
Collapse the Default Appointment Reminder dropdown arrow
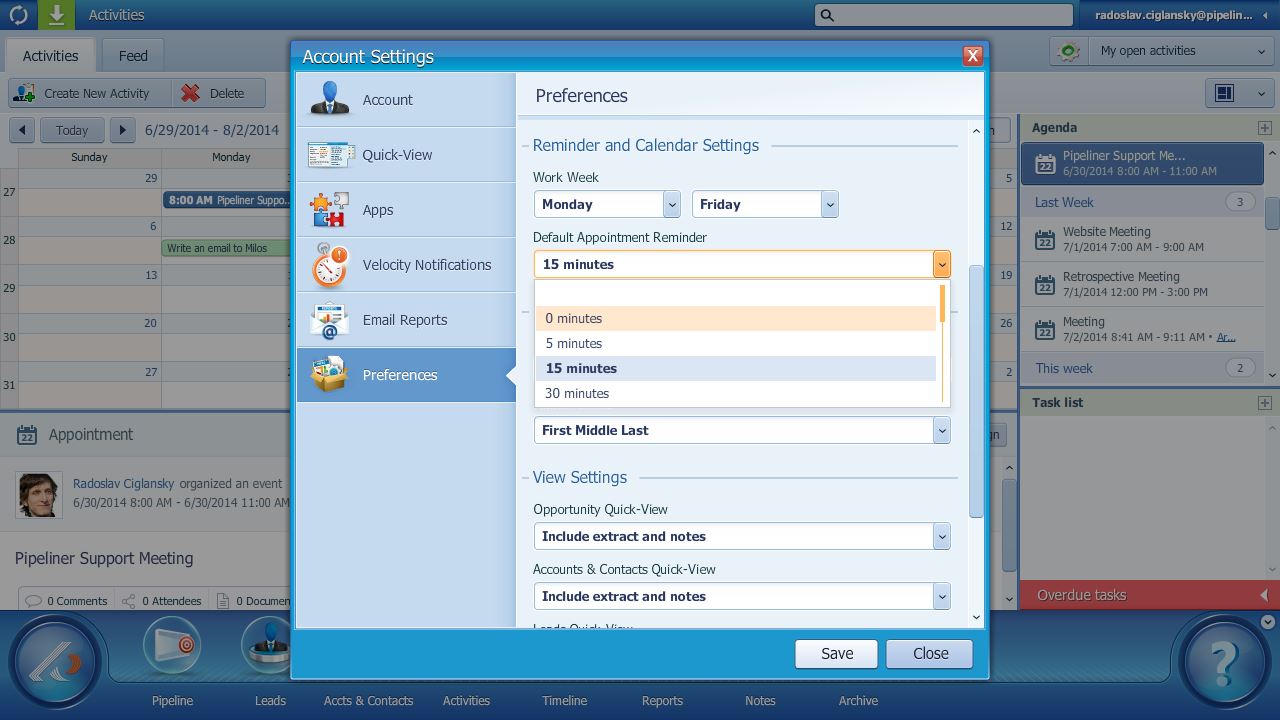(941, 264)
